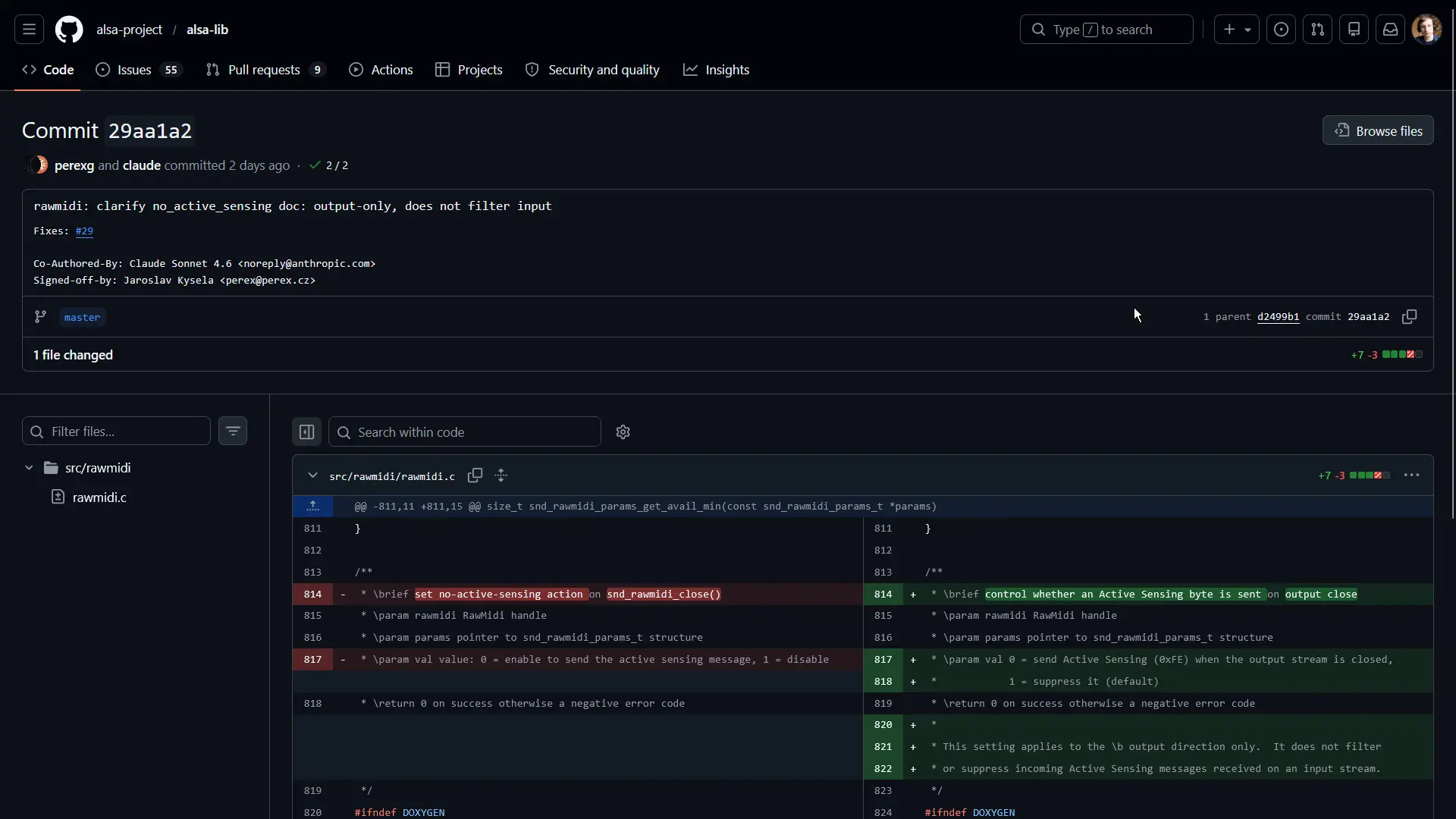Switch to the Insights tab
The width and height of the screenshot is (1456, 819).
716,70
